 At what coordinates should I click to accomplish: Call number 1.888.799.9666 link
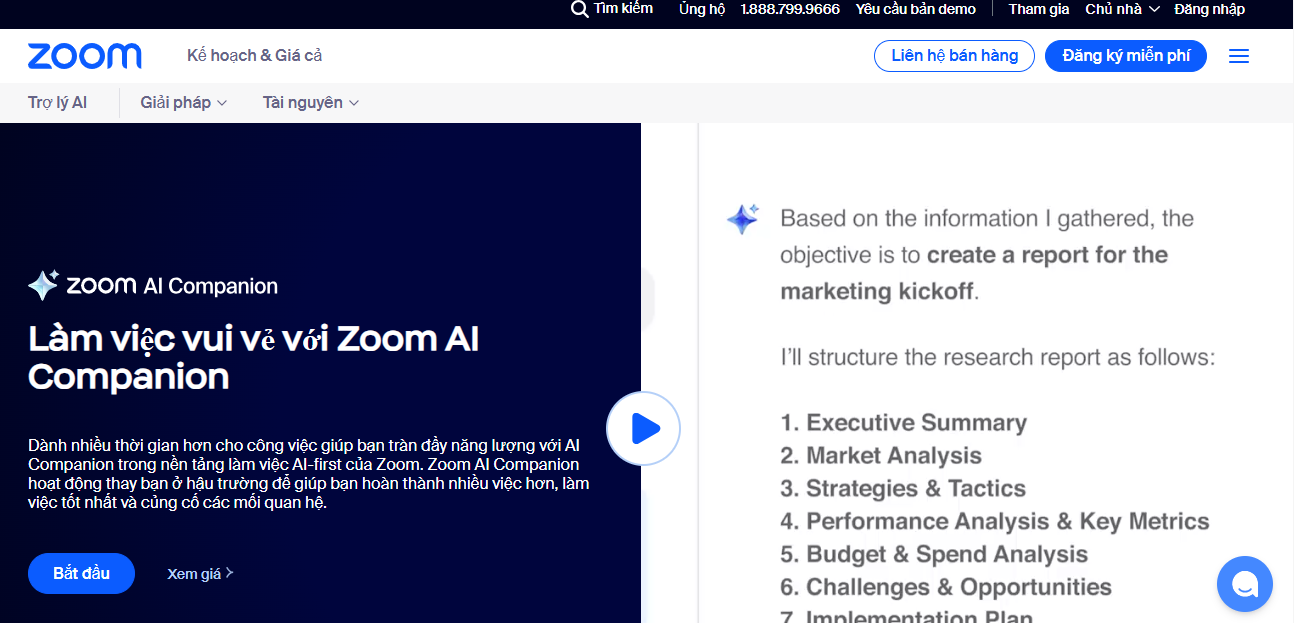click(x=790, y=9)
